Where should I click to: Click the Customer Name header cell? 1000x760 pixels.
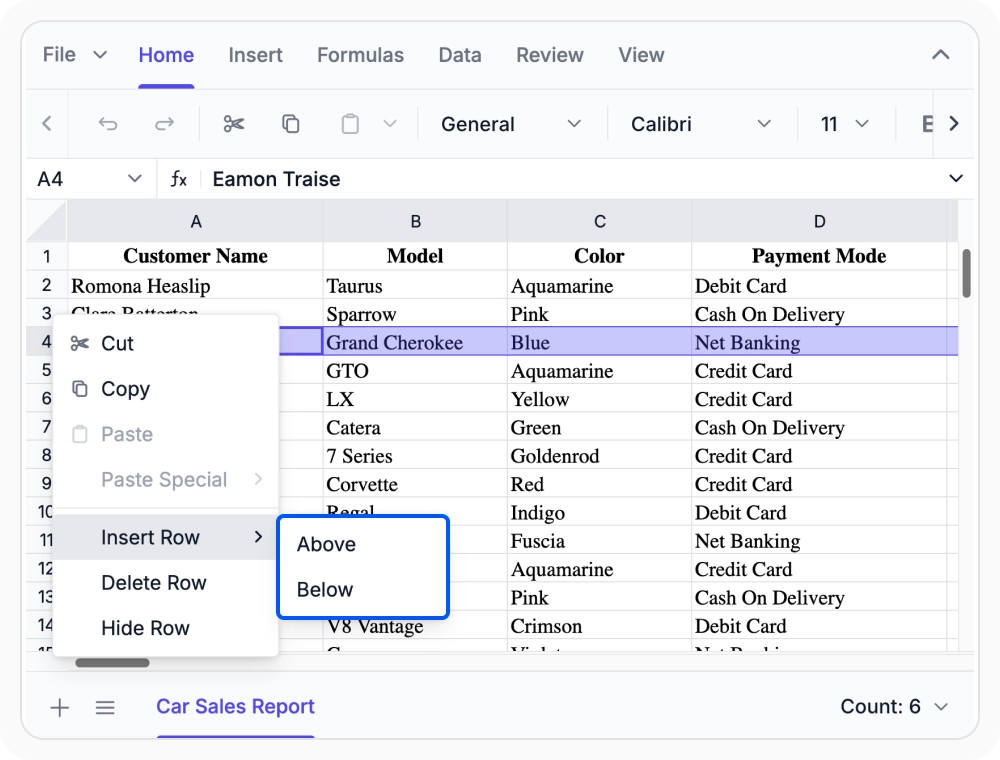pyautogui.click(x=195, y=256)
